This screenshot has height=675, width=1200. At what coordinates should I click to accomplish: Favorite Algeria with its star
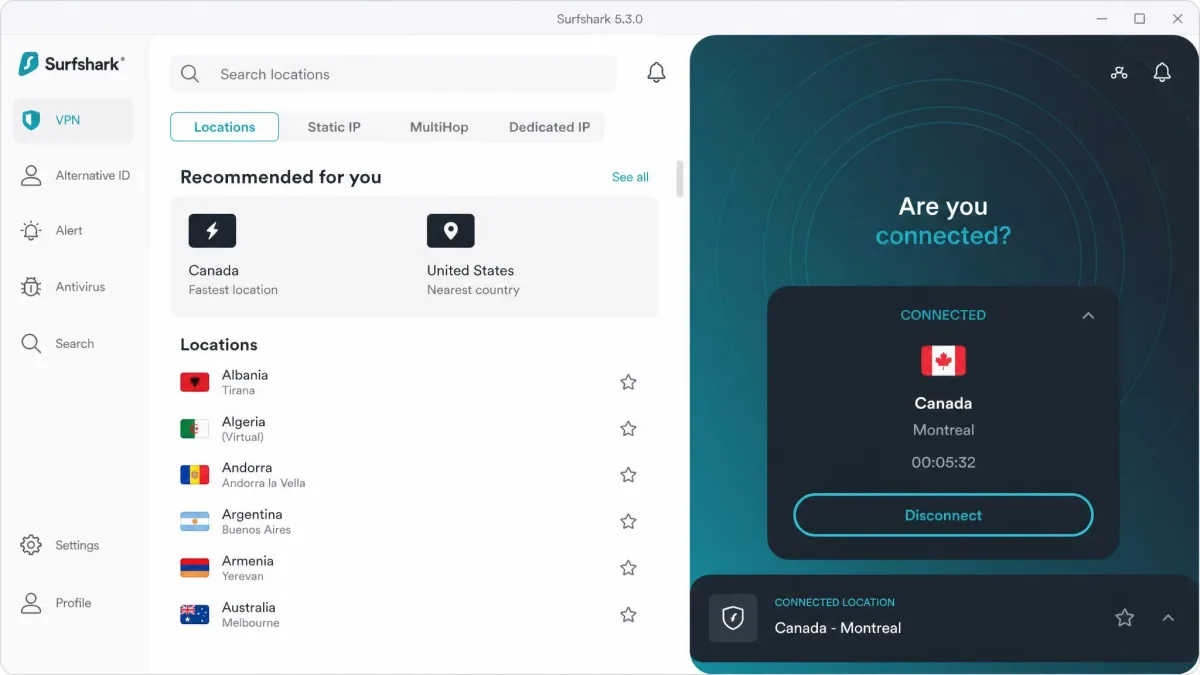(628, 429)
